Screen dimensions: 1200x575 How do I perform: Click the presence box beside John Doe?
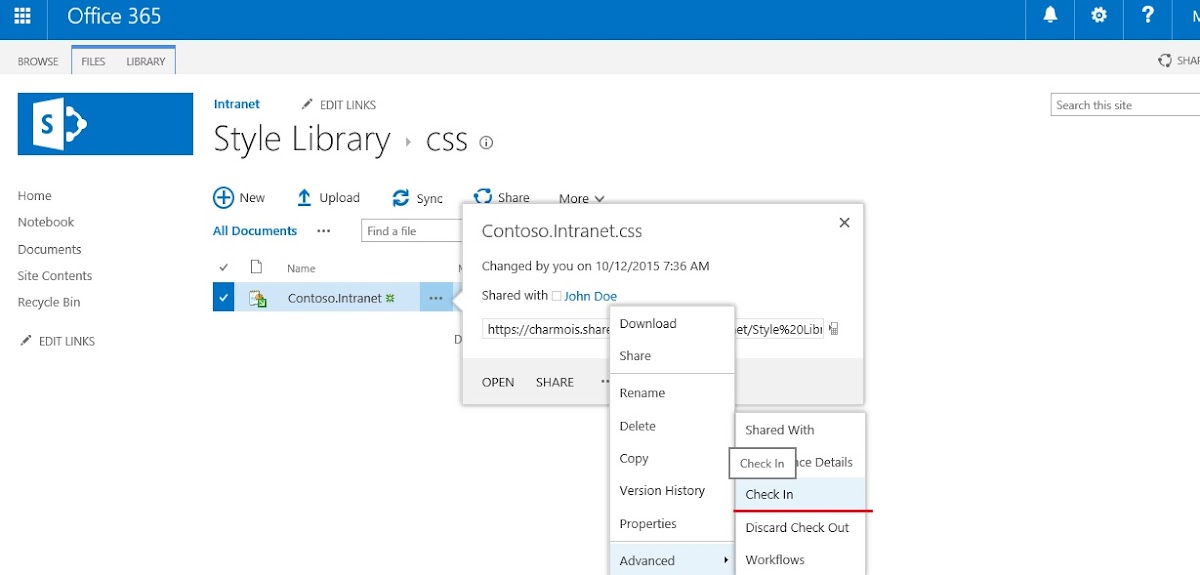557,296
